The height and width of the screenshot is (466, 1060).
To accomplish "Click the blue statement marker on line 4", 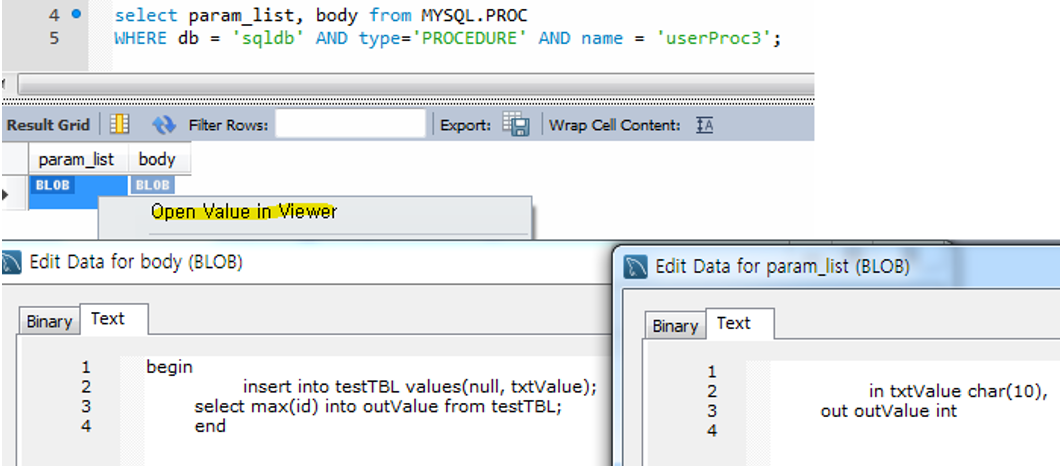I will point(76,14).
